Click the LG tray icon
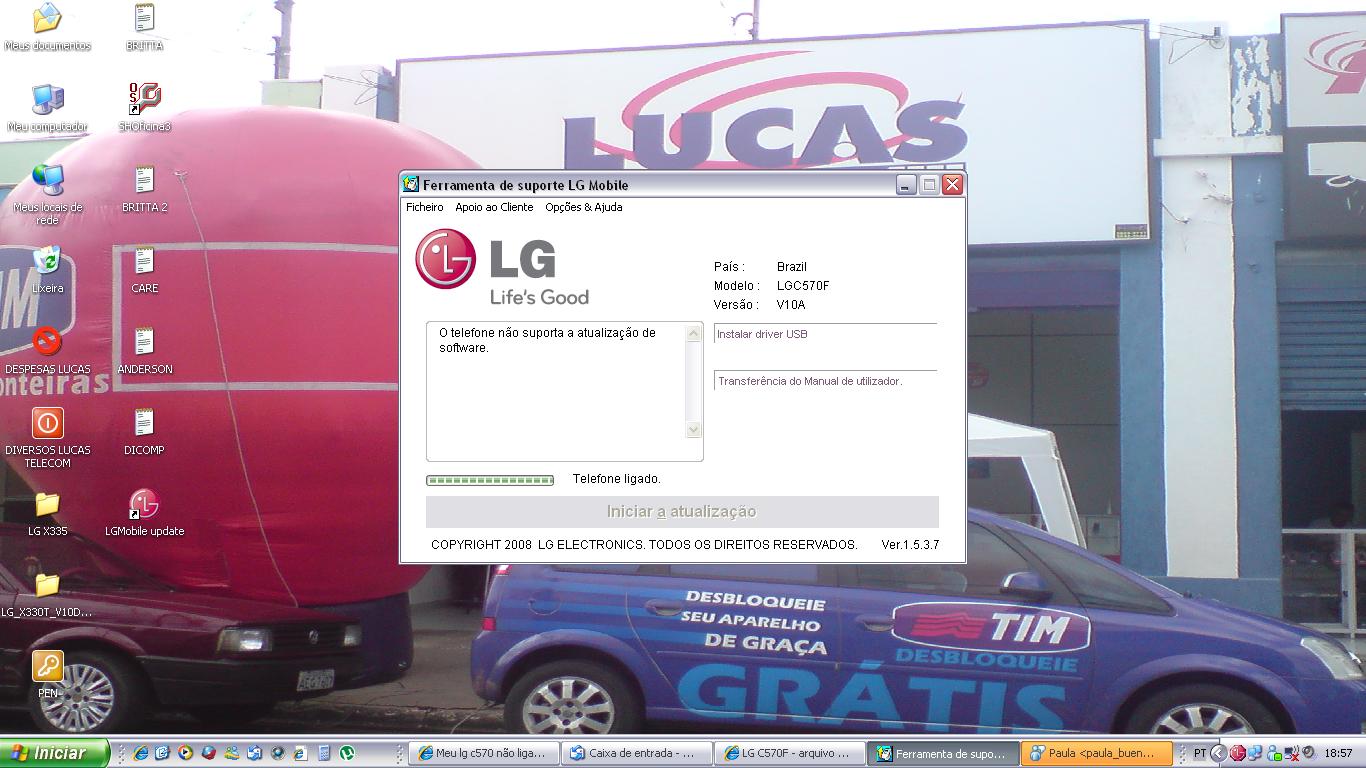The height and width of the screenshot is (768, 1366). (x=1238, y=753)
